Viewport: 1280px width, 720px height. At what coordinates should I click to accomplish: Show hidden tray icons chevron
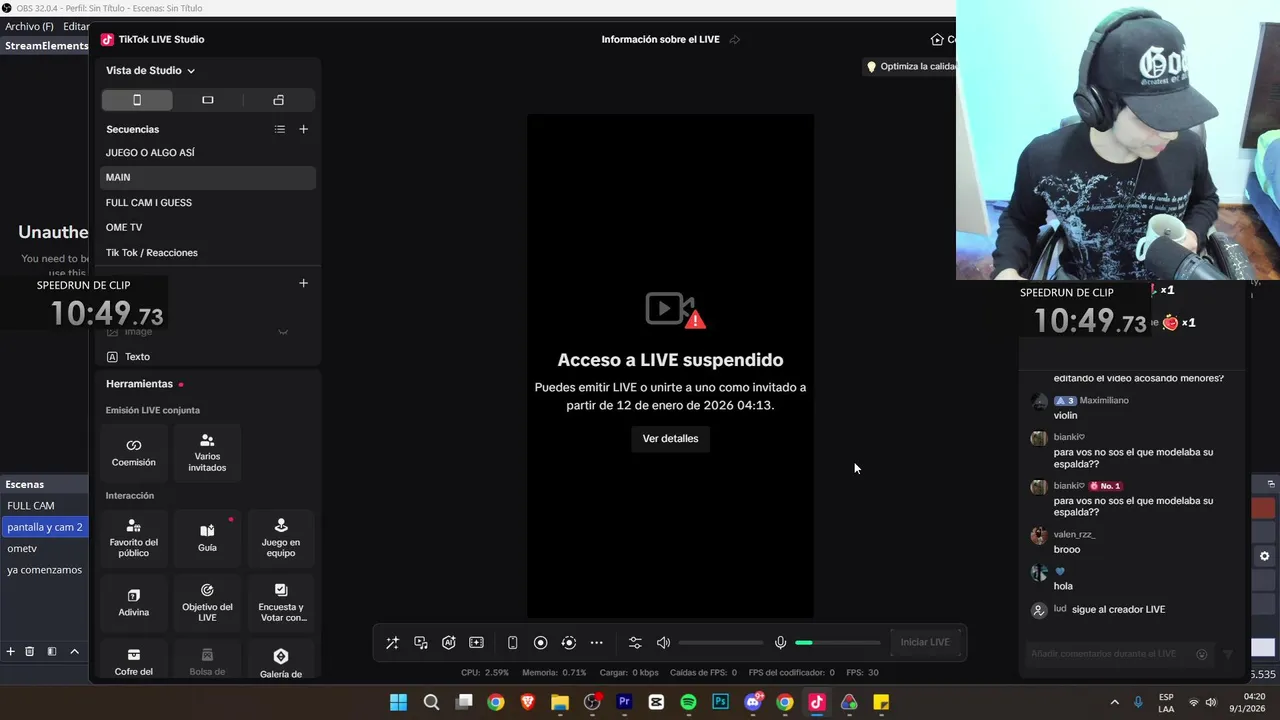pos(1114,702)
